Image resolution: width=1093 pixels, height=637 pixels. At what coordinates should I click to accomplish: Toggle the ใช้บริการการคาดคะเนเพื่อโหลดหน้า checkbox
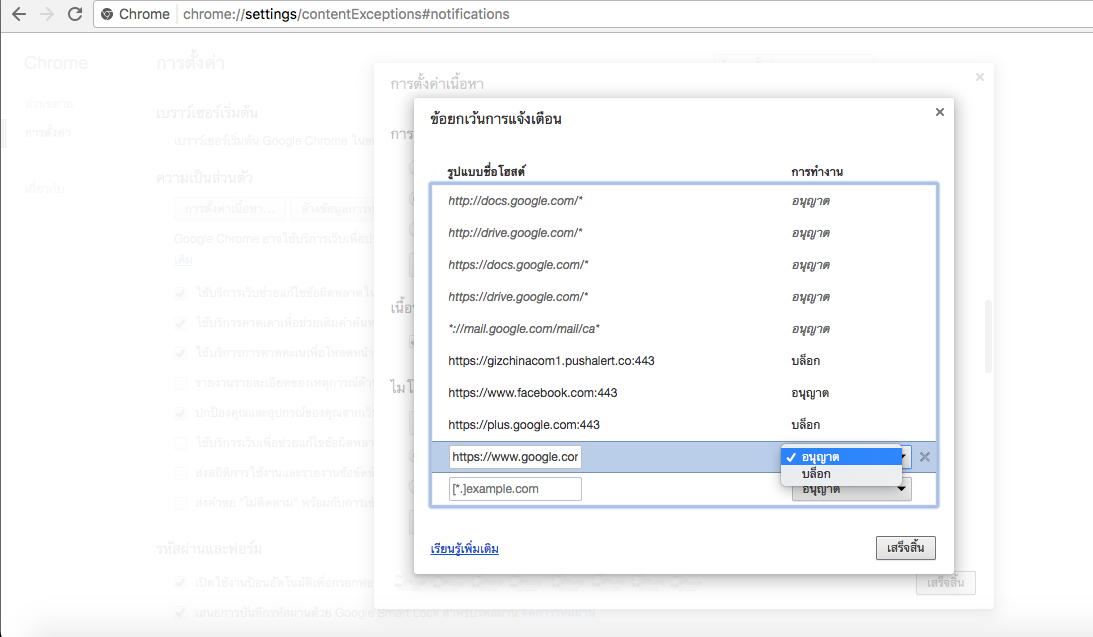[181, 353]
